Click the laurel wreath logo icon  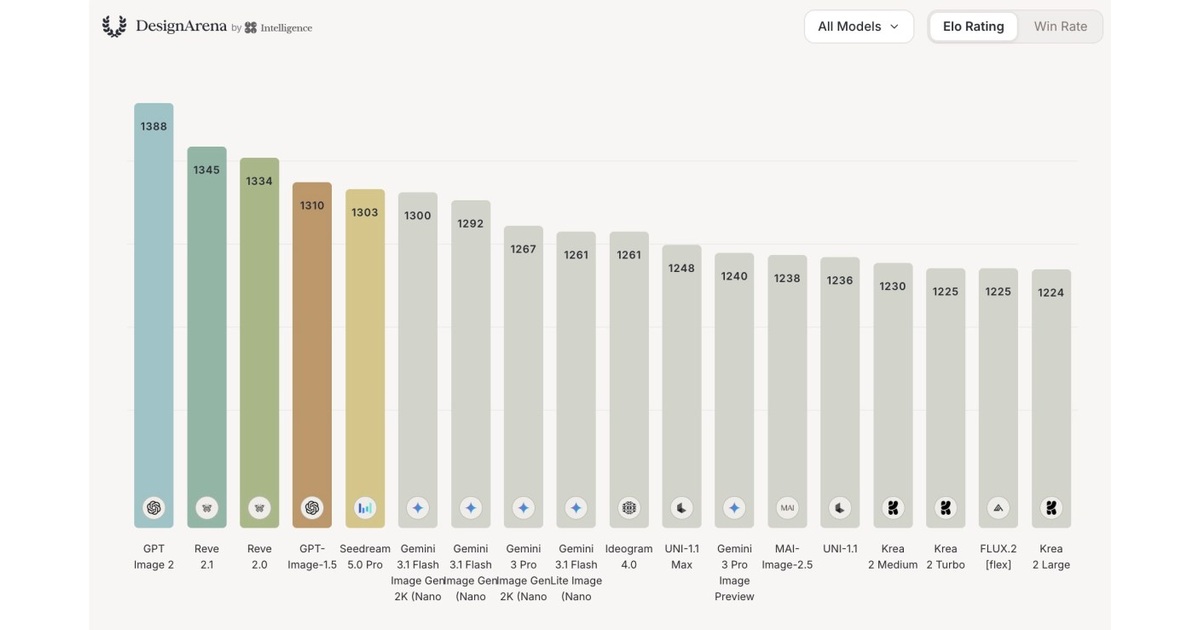114,26
